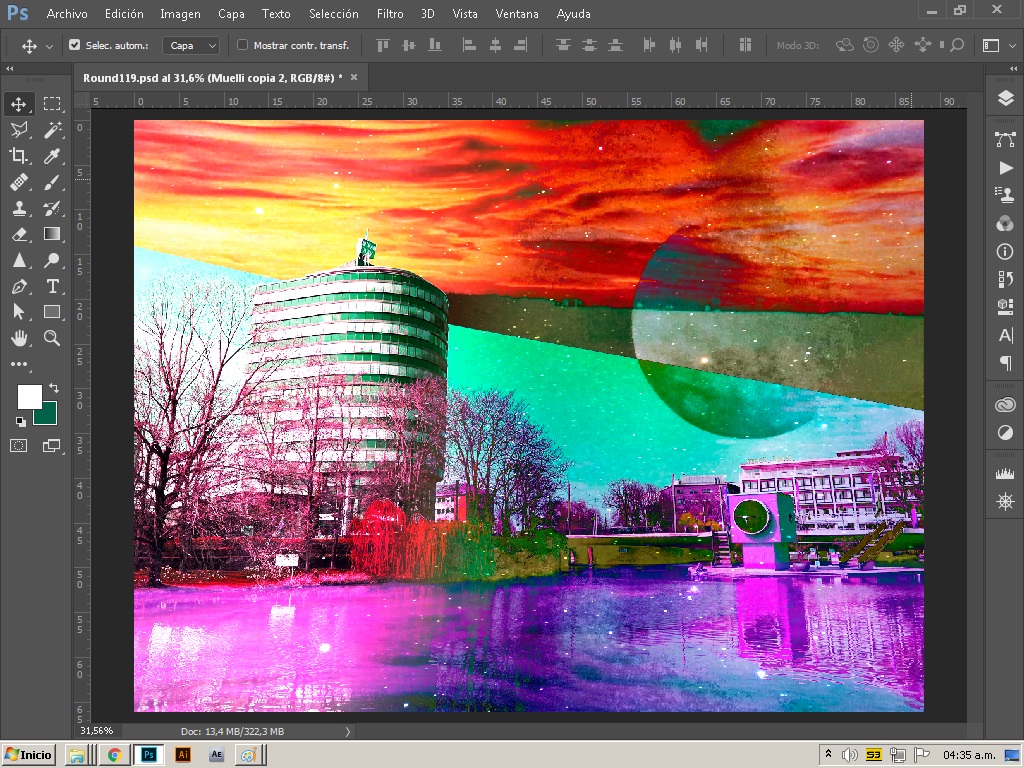
Task: Click the Auto-Align Layers icon
Action: [744, 45]
